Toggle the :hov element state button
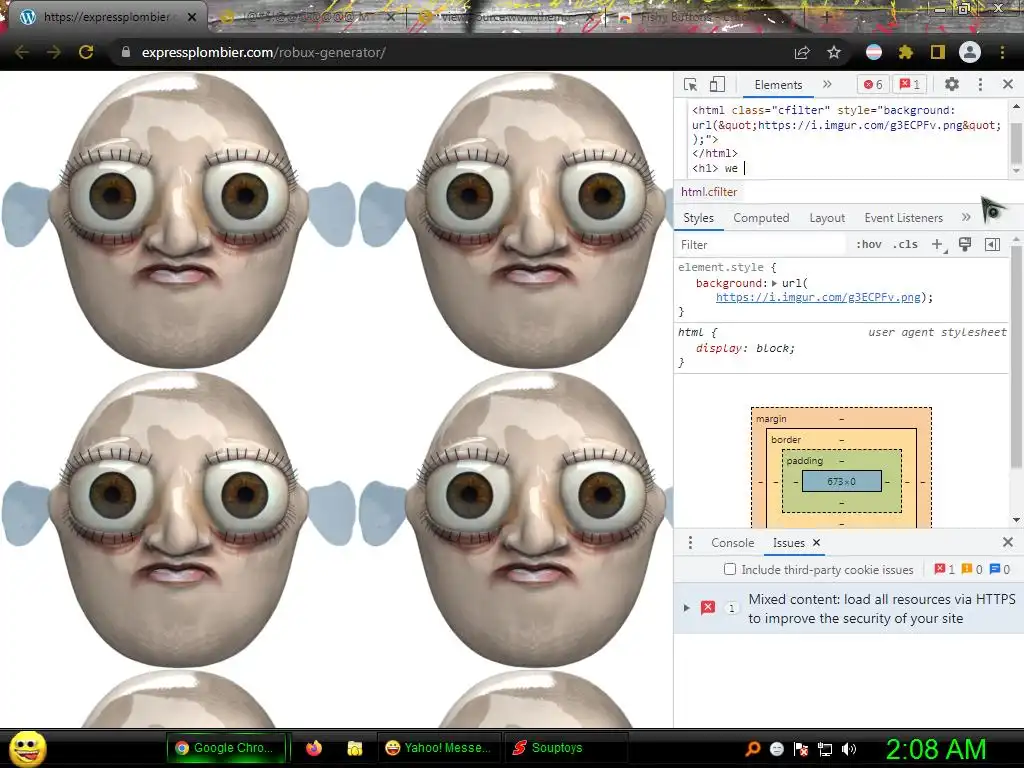This screenshot has width=1024, height=768. (869, 244)
